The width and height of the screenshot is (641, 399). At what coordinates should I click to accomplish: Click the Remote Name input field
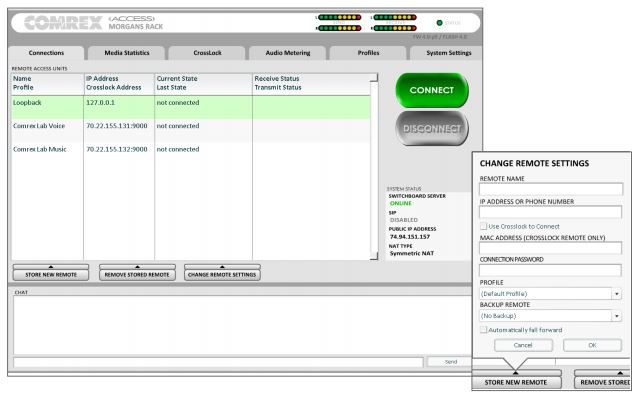click(x=551, y=189)
